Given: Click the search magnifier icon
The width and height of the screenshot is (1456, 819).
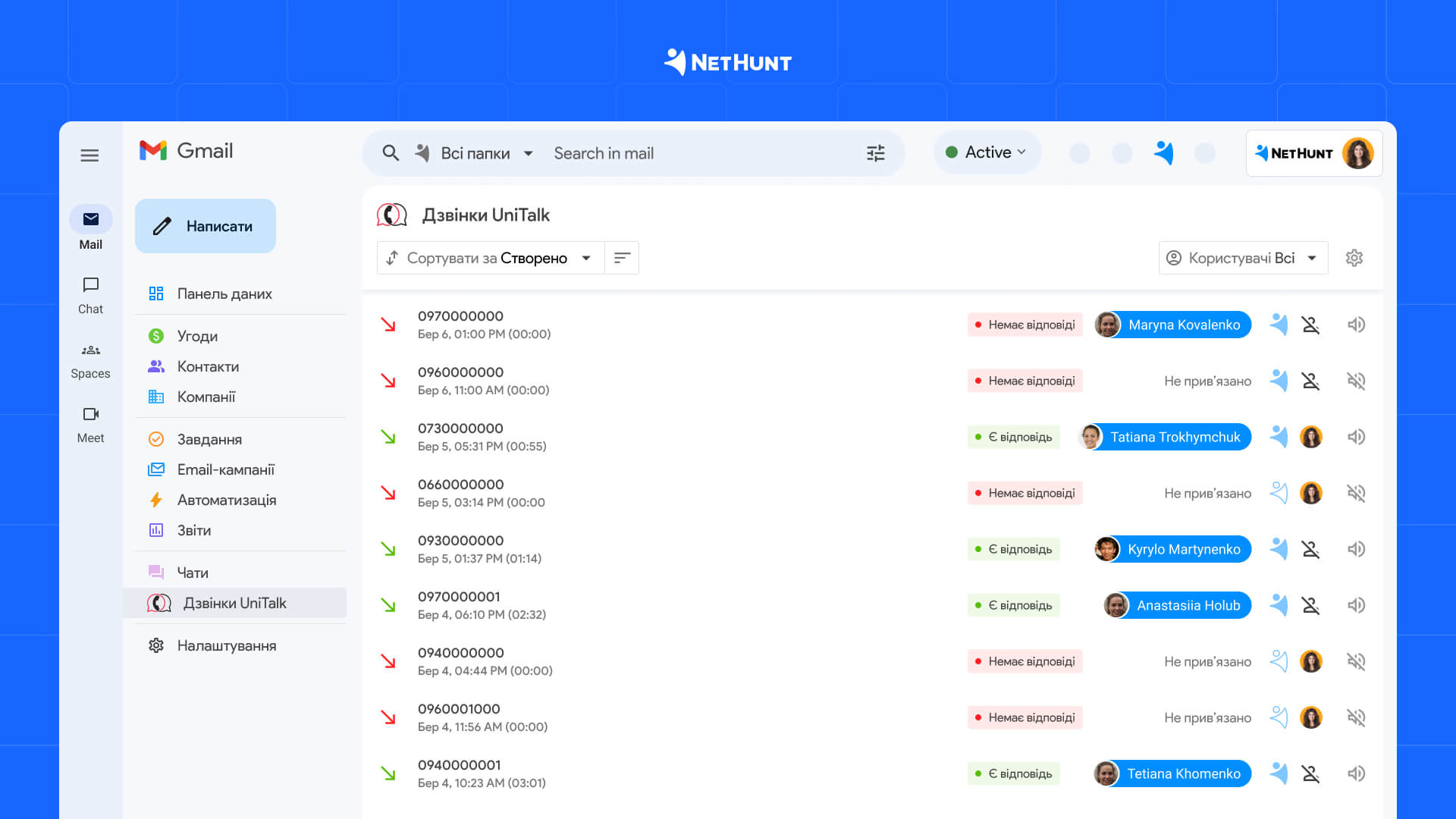Looking at the screenshot, I should (391, 153).
